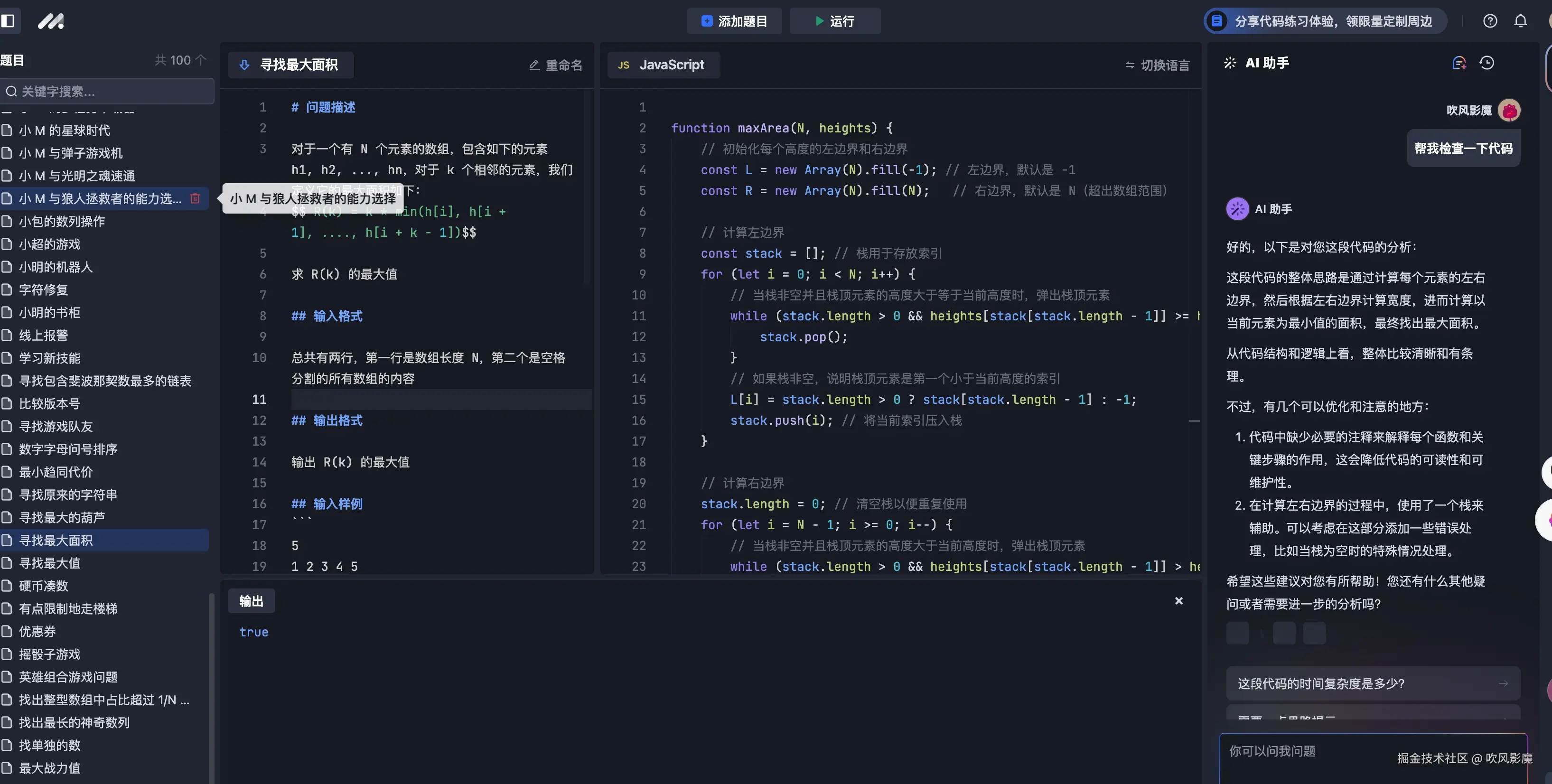Open a new AI chat conversation
Screen dimensions: 1552x784
(1459, 62)
